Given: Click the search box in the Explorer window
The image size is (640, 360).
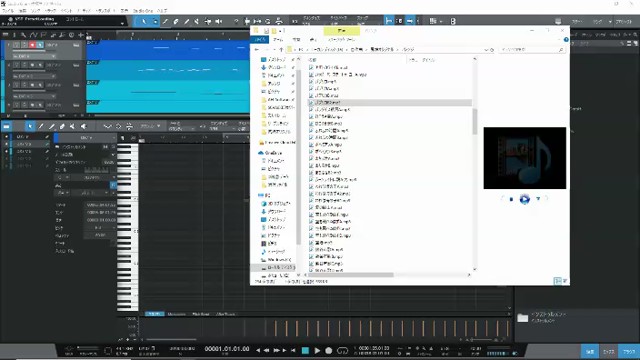Looking at the screenshot, I should coord(532,49).
